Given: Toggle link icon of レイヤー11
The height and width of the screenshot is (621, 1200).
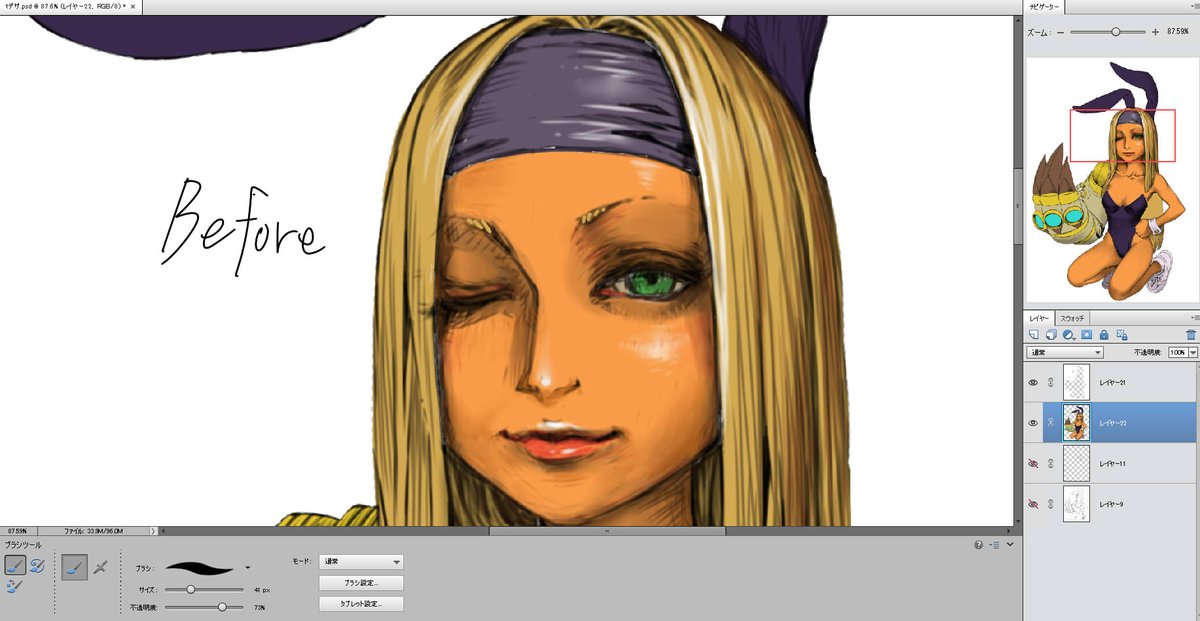Looking at the screenshot, I should [x=1050, y=463].
